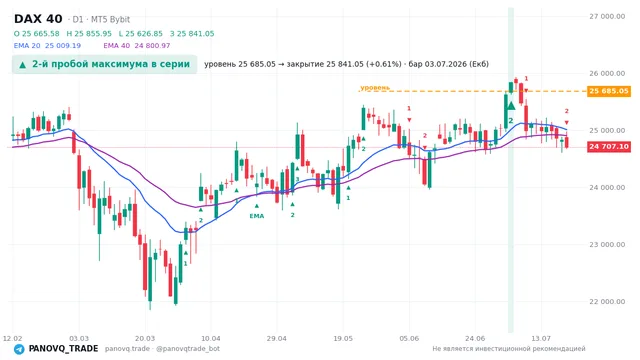Click the green '3' signal marker
Image resolution: width=640 pixels, height=360 pixels.
pos(298,180)
